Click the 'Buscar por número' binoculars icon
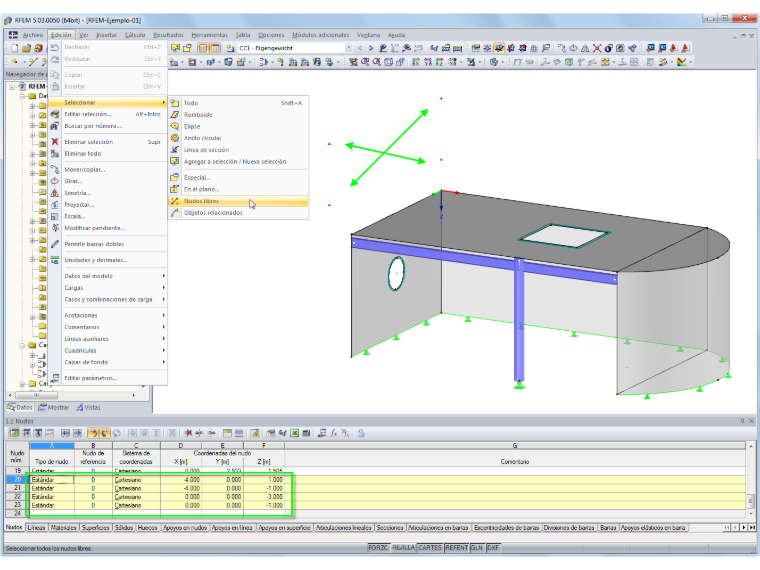The width and height of the screenshot is (760, 570). [55, 126]
